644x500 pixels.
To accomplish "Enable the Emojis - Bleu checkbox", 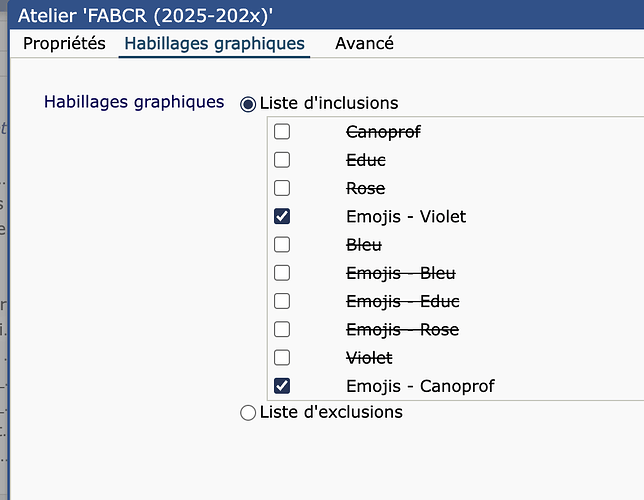I will [x=282, y=273].
